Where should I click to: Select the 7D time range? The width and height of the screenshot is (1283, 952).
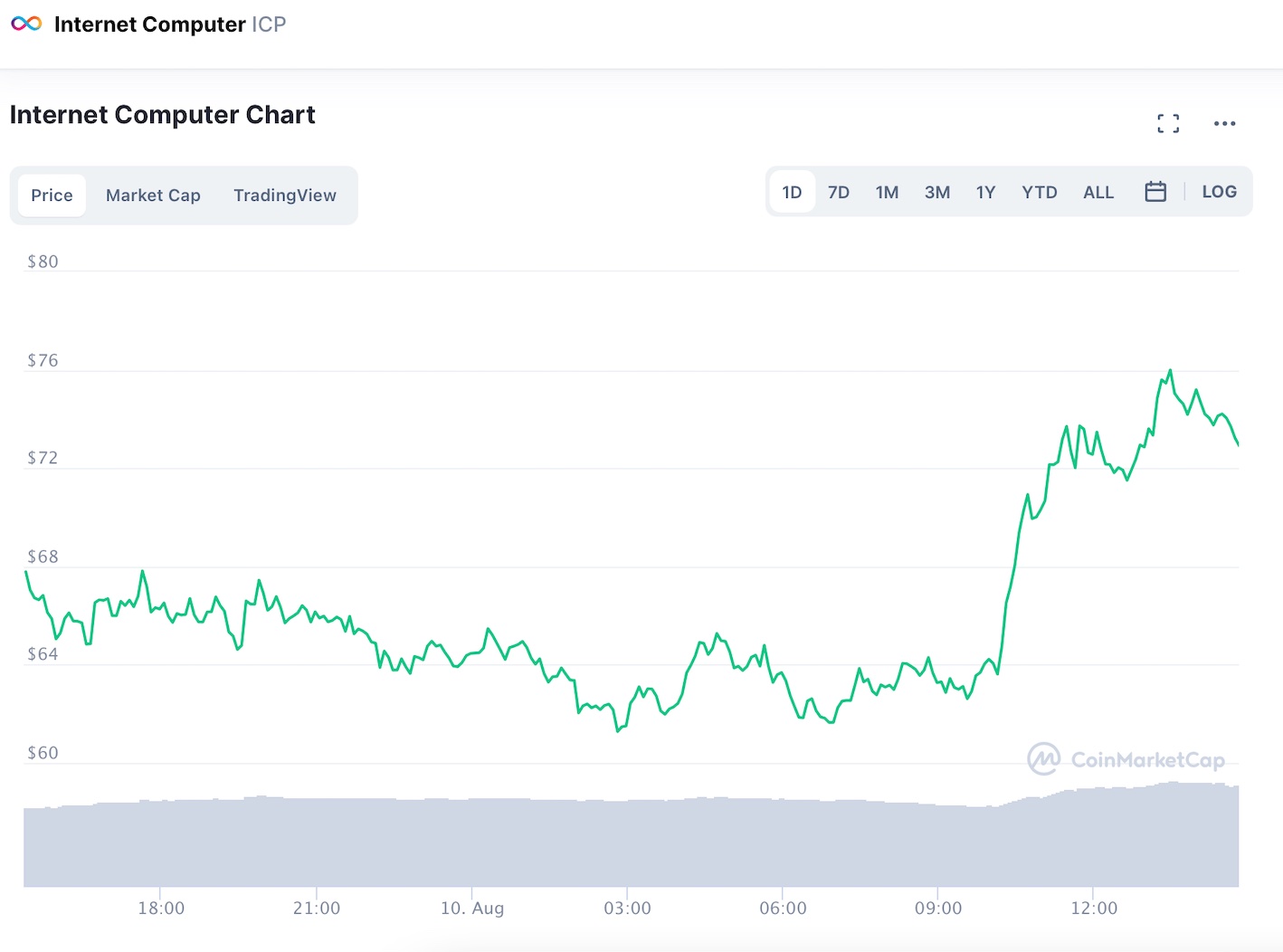pyautogui.click(x=839, y=192)
